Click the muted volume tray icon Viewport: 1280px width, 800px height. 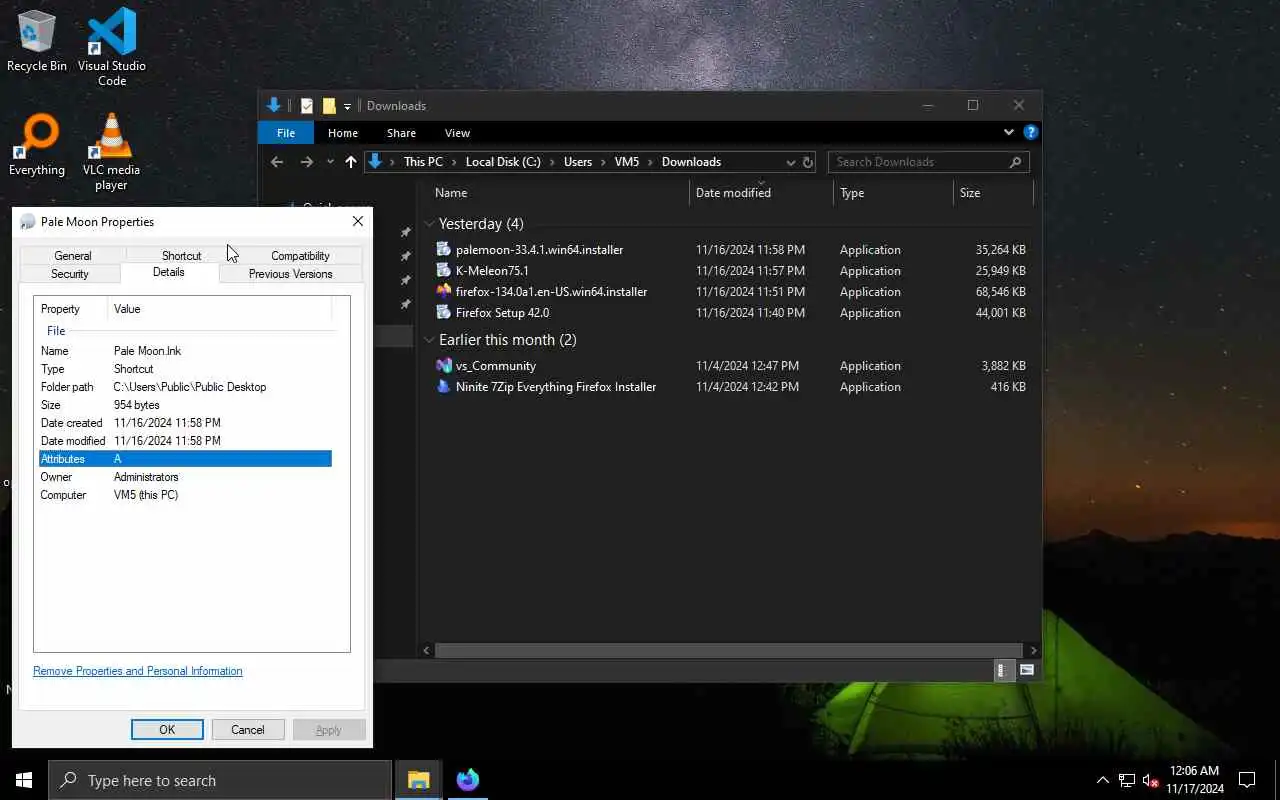click(x=1150, y=780)
